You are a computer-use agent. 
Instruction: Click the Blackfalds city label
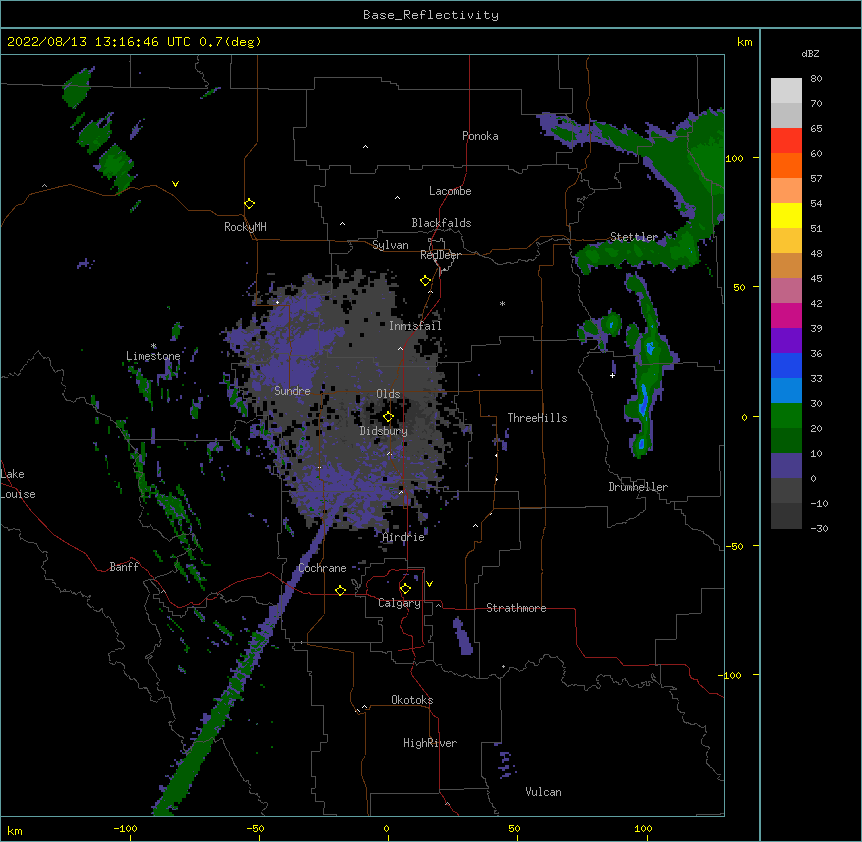click(x=441, y=223)
